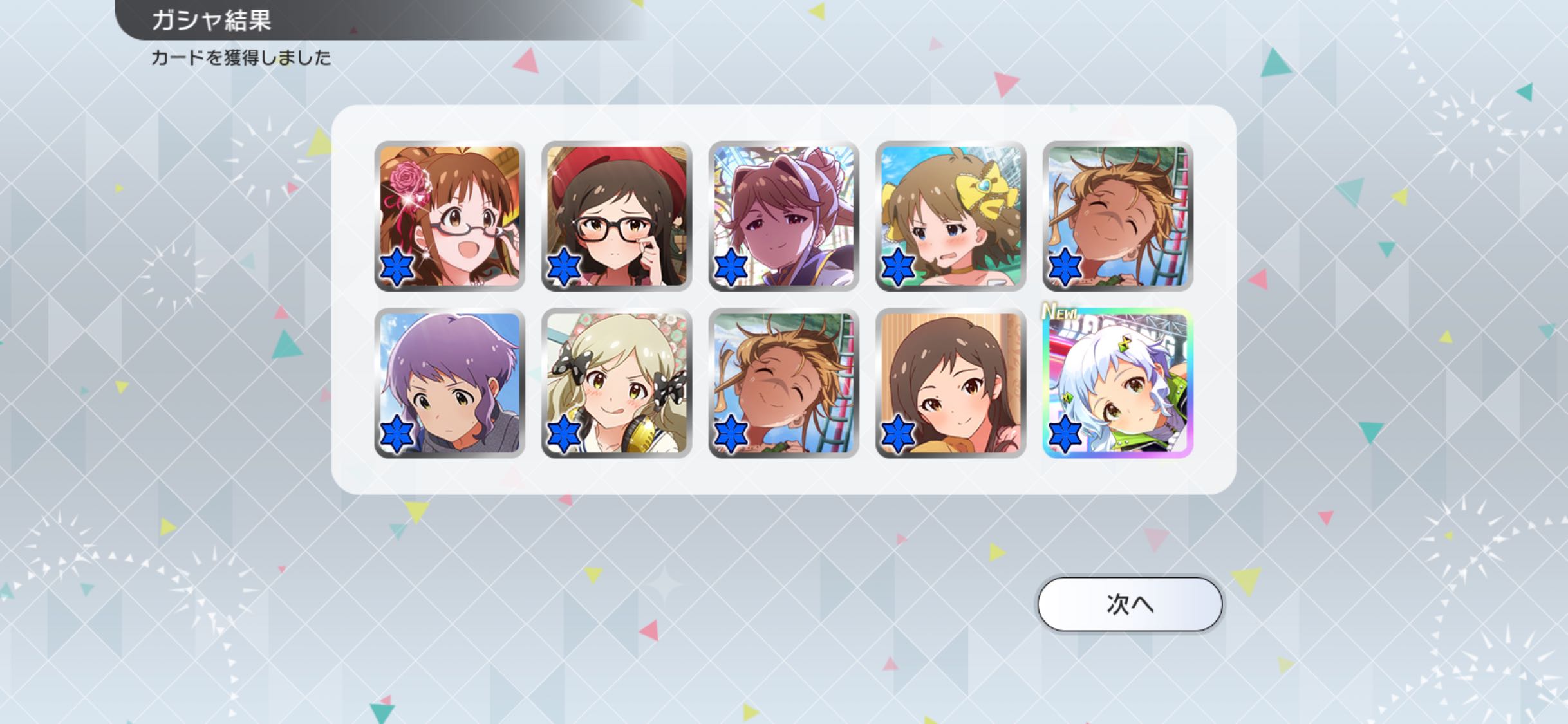Open the purple-haired character card

pyautogui.click(x=449, y=384)
